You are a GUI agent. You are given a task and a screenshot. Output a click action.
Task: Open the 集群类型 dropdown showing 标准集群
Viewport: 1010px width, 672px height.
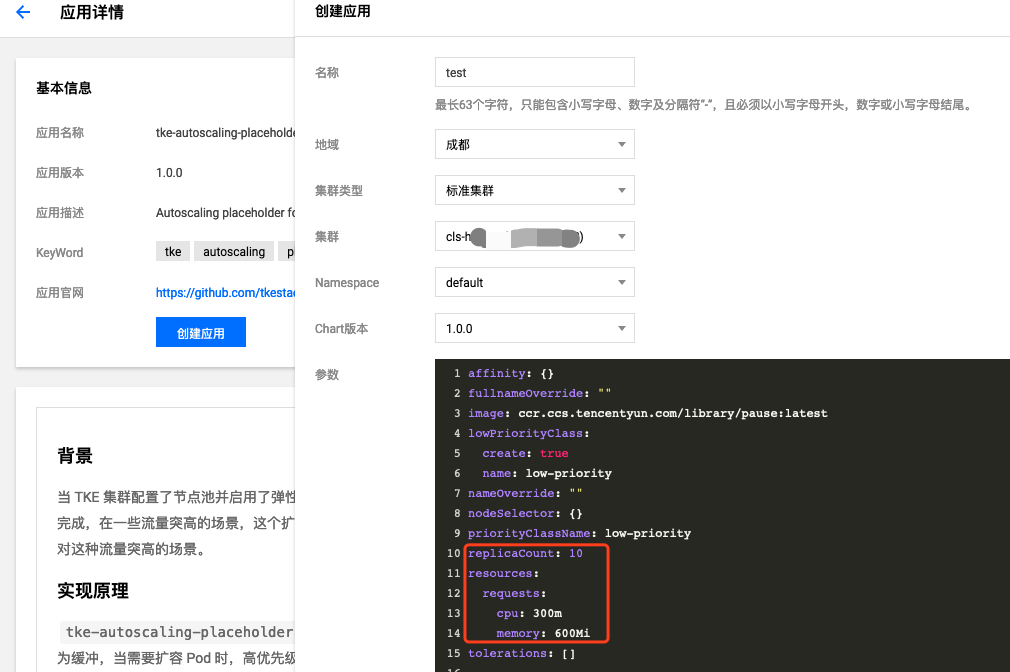coord(534,189)
